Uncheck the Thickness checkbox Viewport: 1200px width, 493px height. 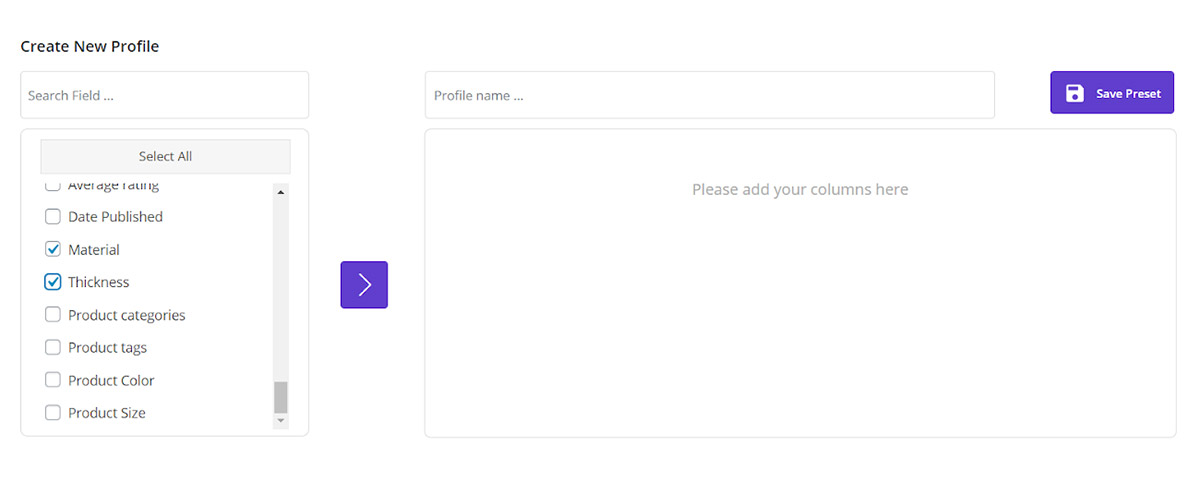[53, 282]
